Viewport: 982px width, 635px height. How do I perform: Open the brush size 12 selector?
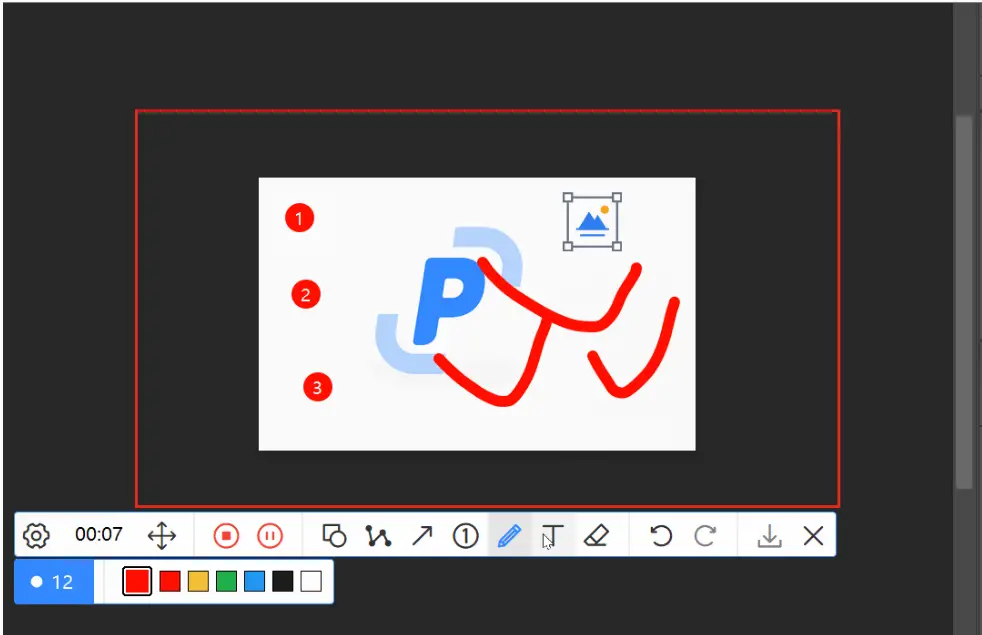pyautogui.click(x=54, y=582)
